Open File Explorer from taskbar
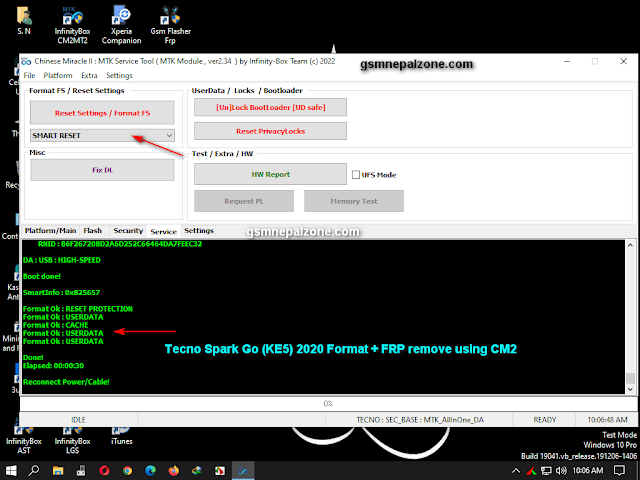The height and width of the screenshot is (480, 640). [58, 471]
